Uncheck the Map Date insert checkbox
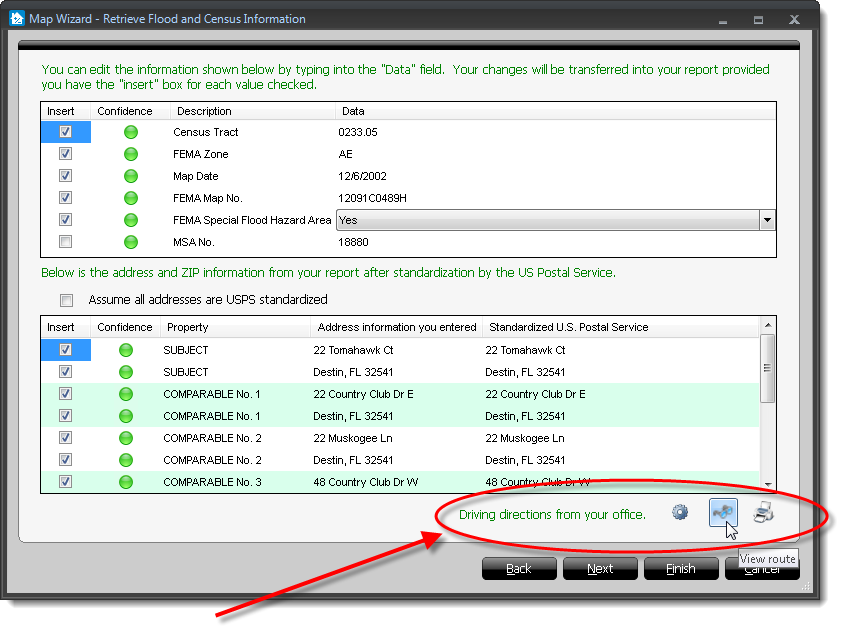The height and width of the screenshot is (627, 843). point(66,176)
